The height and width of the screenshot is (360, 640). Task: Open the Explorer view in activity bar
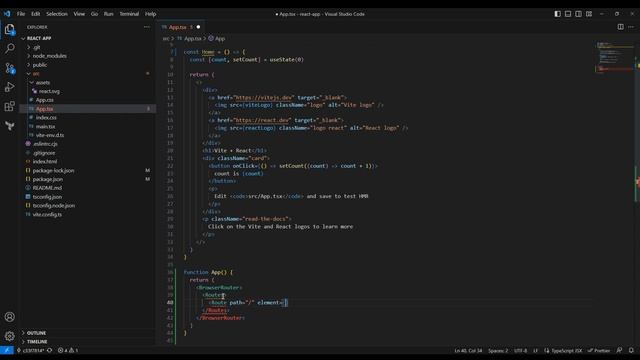point(10,29)
